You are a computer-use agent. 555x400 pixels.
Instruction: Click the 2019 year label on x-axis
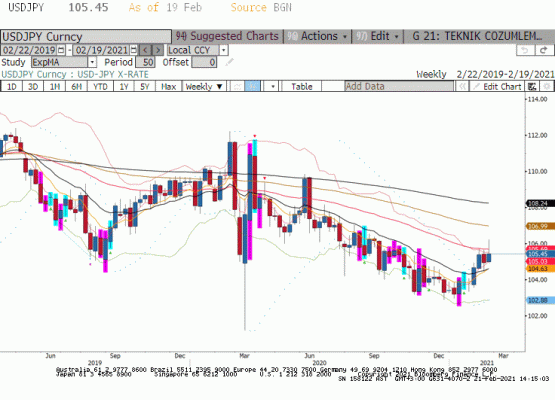95,362
